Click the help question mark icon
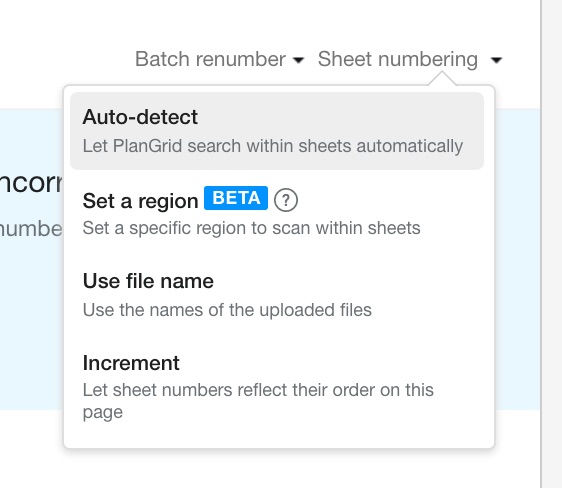Image resolution: width=562 pixels, height=488 pixels. (286, 200)
